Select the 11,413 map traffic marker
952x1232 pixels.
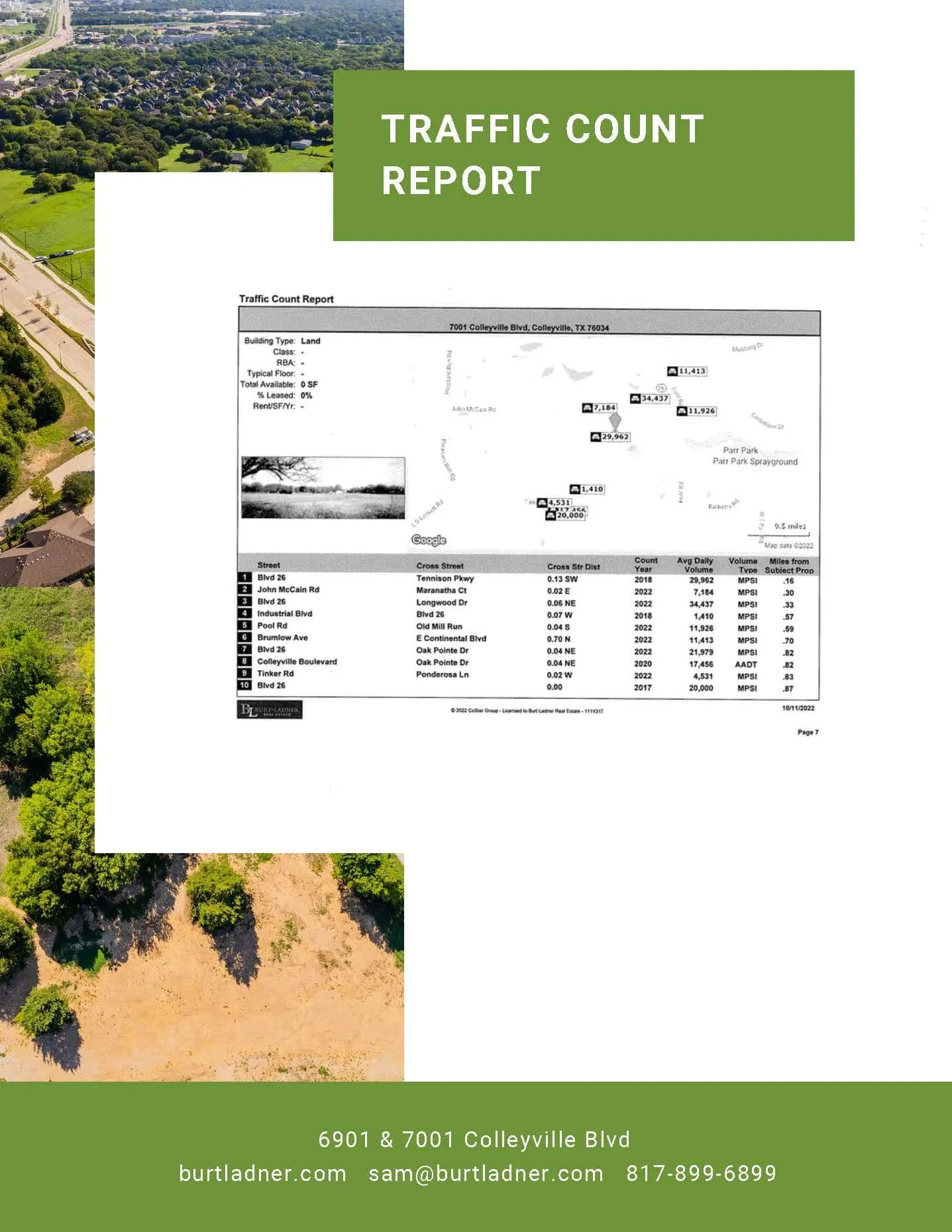click(687, 371)
